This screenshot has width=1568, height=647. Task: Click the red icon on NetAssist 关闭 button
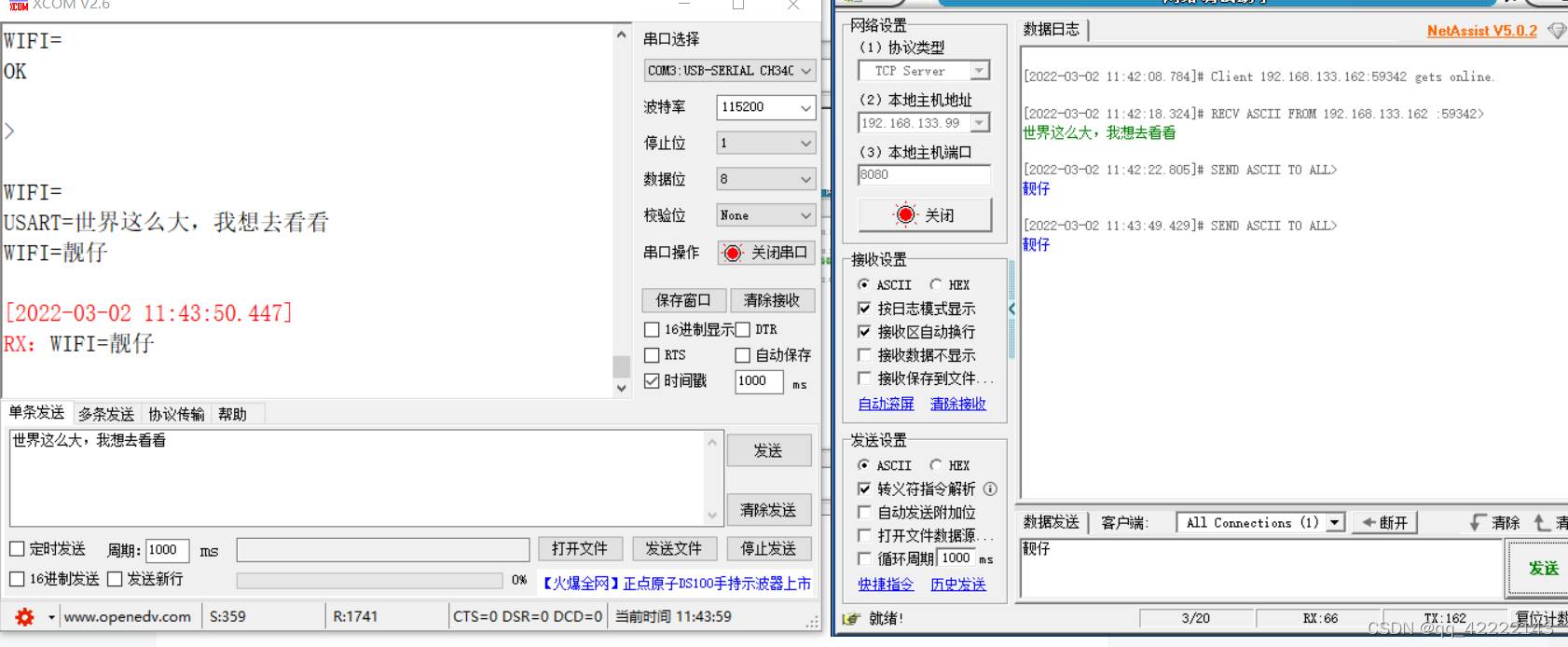point(905,214)
